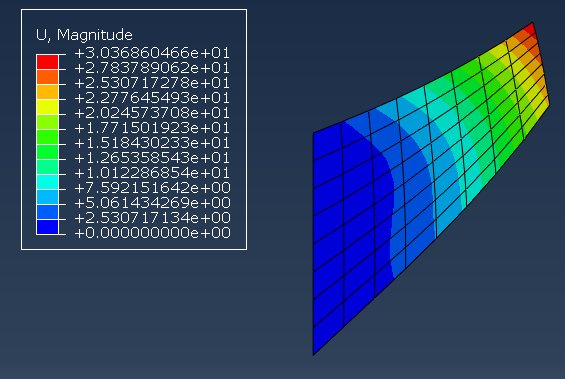Select the dark orange legend color band
The image size is (565, 379).
(47, 77)
